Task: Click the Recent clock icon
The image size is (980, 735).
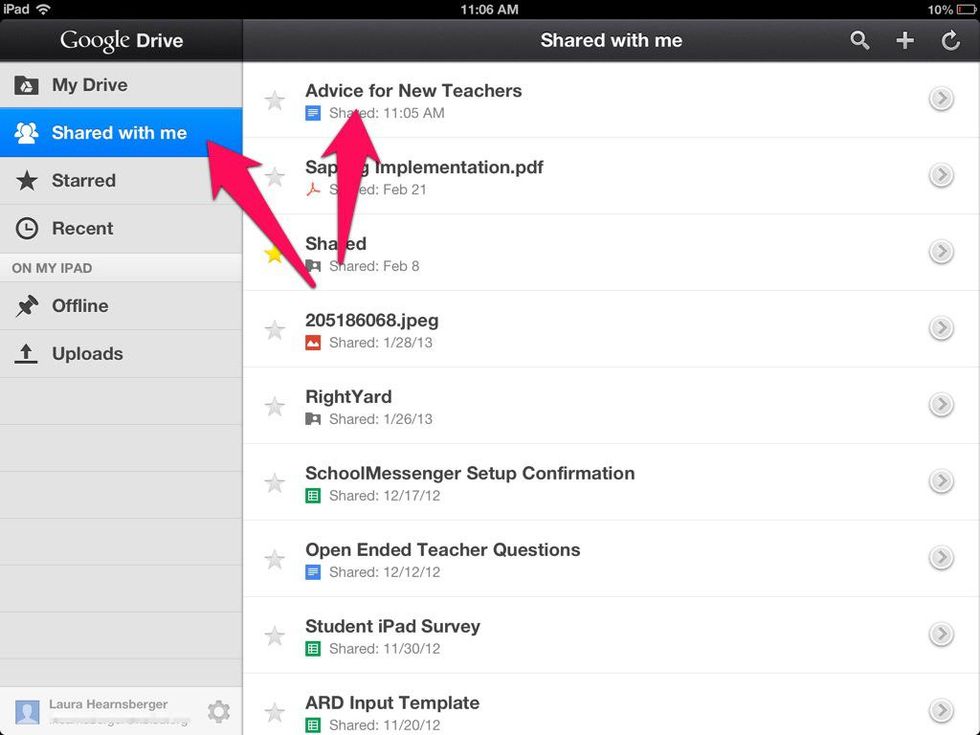Action: click(27, 229)
